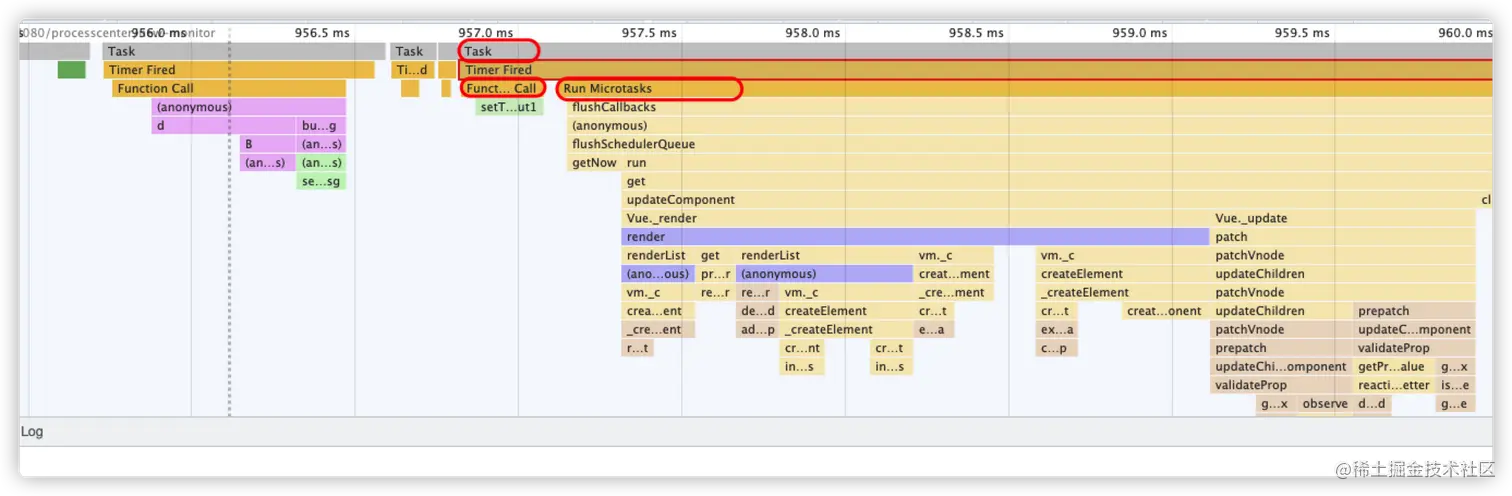The width and height of the screenshot is (1512, 496).
Task: Click the 957.0 ms ruler mark
Action: tap(485, 32)
